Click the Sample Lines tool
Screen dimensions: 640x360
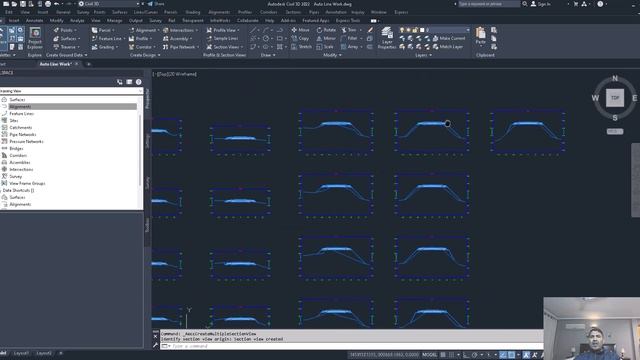point(222,38)
